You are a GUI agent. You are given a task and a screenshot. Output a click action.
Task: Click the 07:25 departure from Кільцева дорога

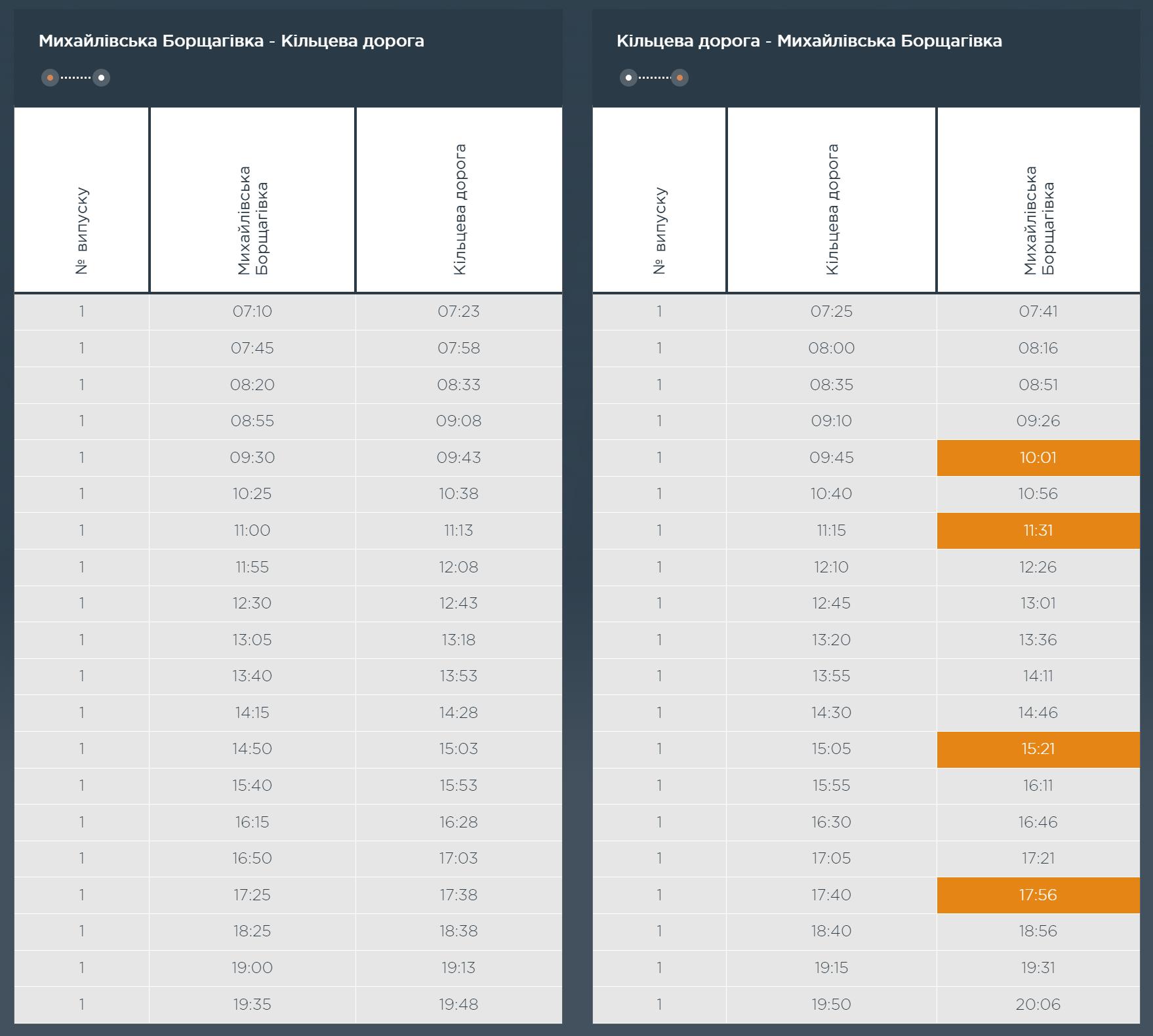click(832, 311)
